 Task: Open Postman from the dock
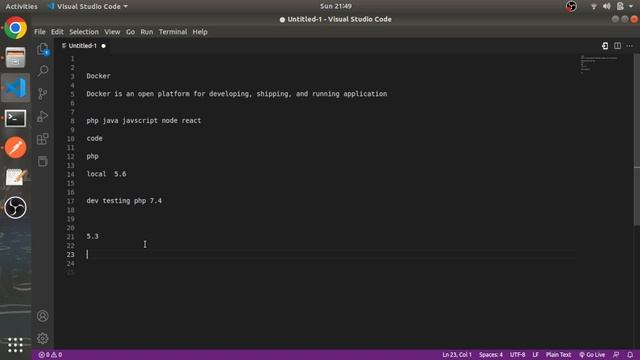(x=16, y=147)
